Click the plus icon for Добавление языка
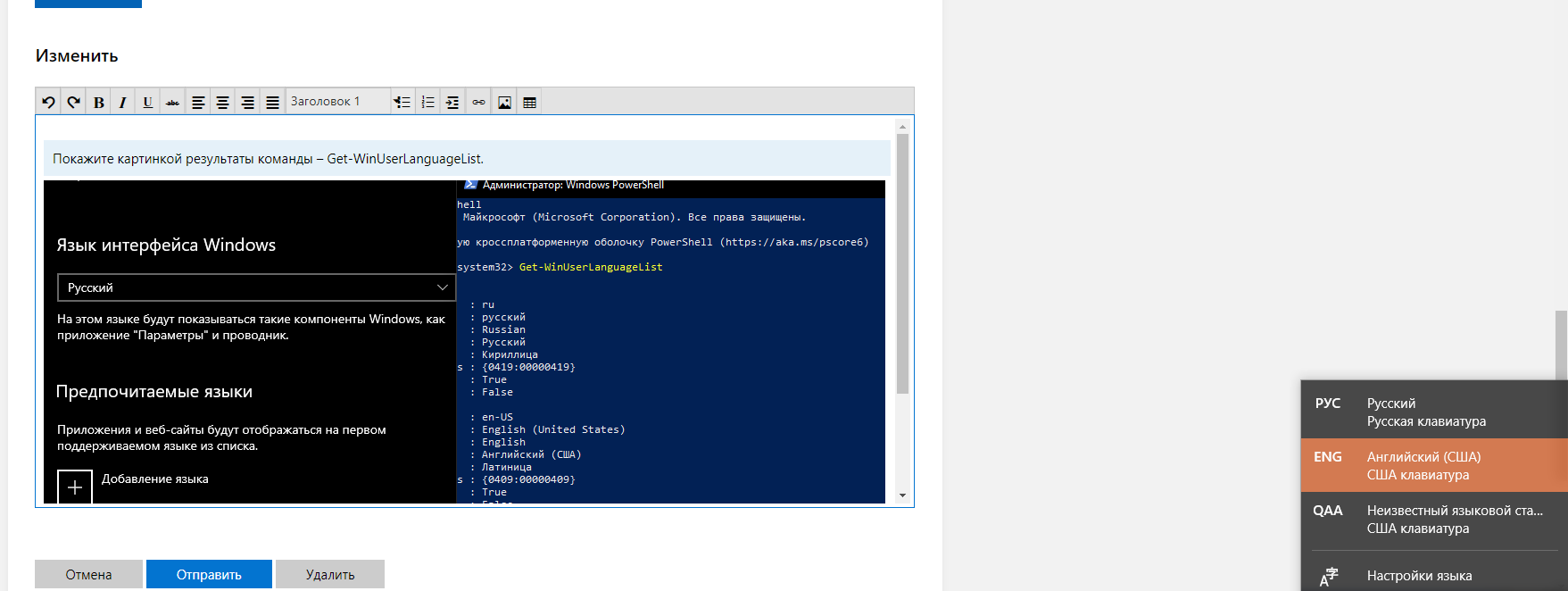1568x591 pixels. (x=75, y=487)
